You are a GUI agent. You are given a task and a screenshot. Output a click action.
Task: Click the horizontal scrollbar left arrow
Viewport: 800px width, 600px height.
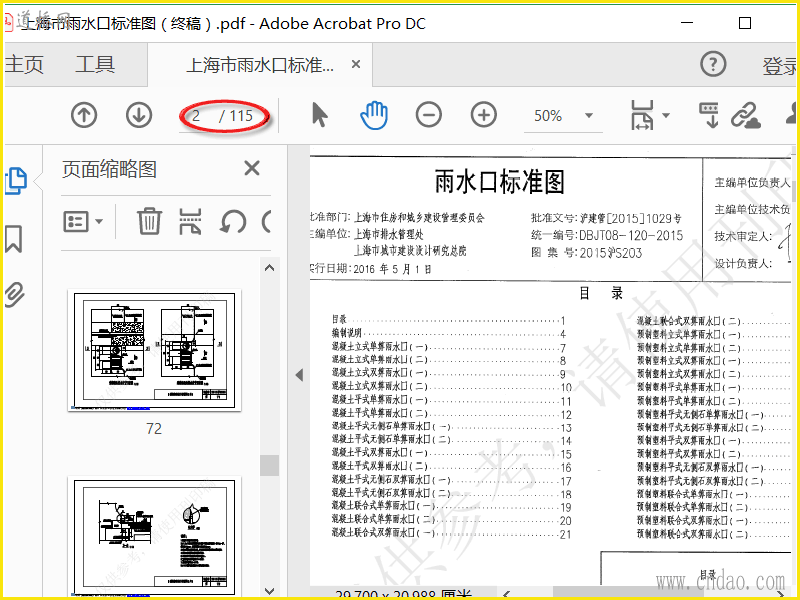507,594
